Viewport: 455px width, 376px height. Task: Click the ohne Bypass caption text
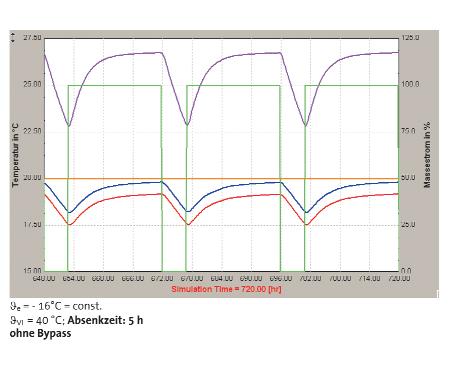click(x=40, y=333)
